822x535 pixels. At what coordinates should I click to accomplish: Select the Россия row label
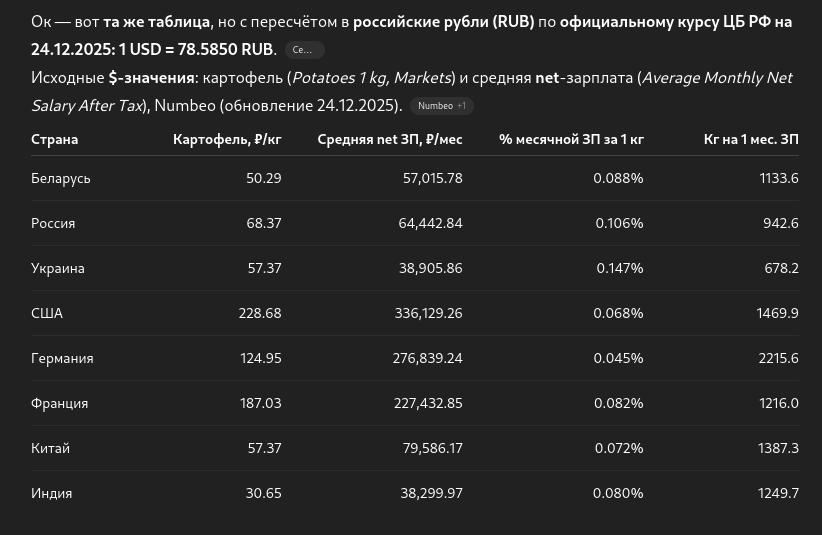(53, 223)
